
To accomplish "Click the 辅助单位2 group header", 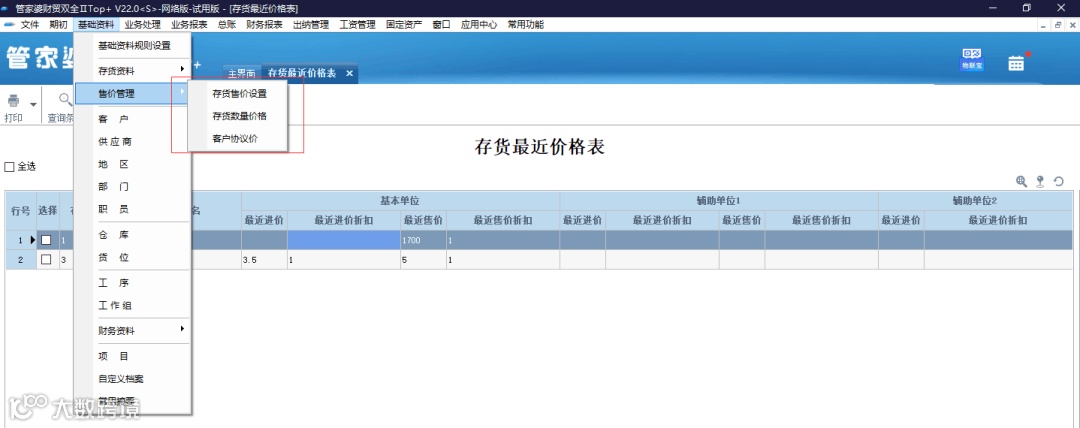I will (975, 201).
